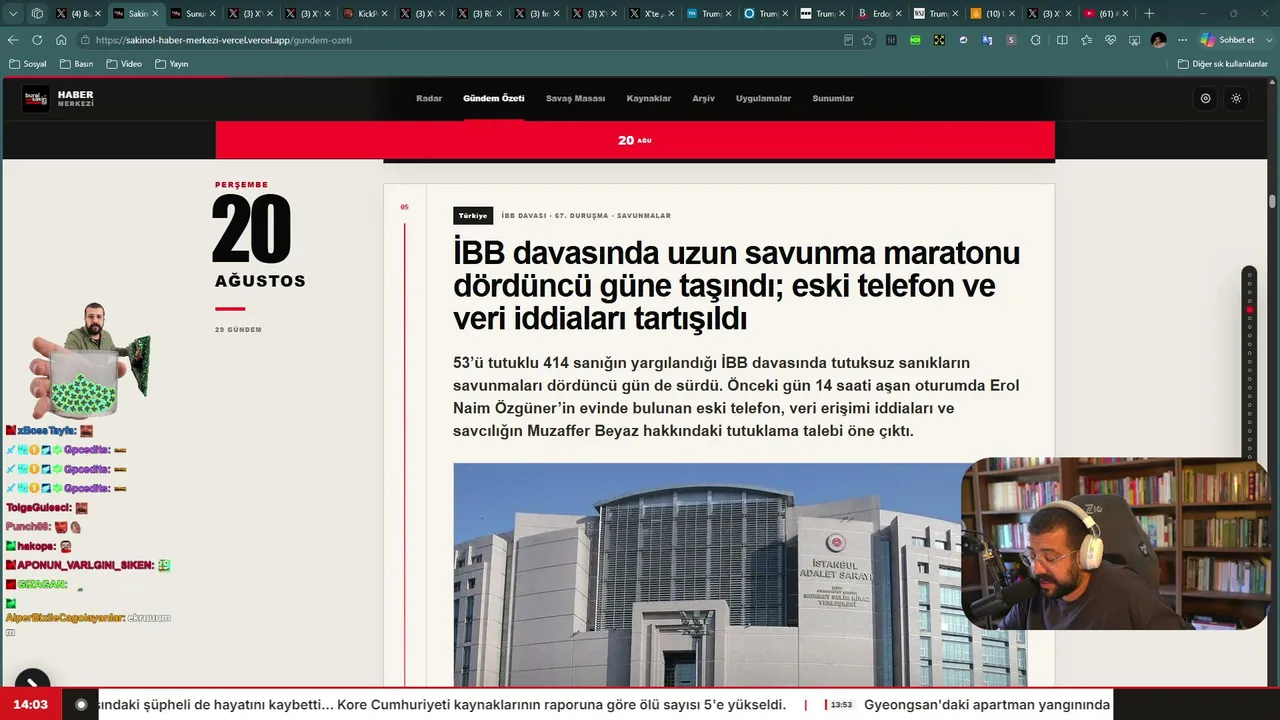Select the red 20 AĞU date bar
This screenshot has height=720, width=1280.
pyautogui.click(x=635, y=140)
